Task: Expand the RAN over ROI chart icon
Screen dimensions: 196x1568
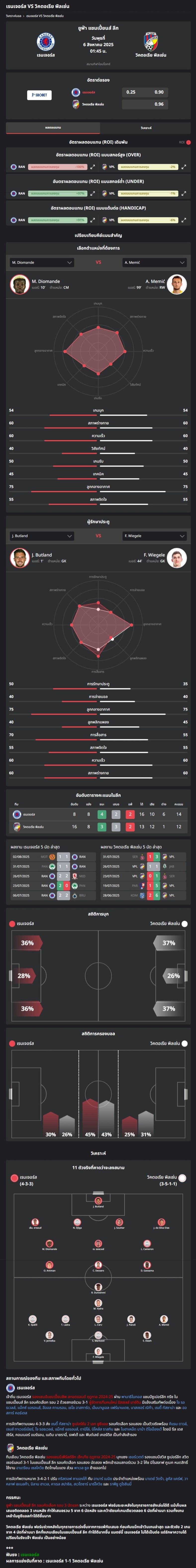Action: click(x=93, y=167)
